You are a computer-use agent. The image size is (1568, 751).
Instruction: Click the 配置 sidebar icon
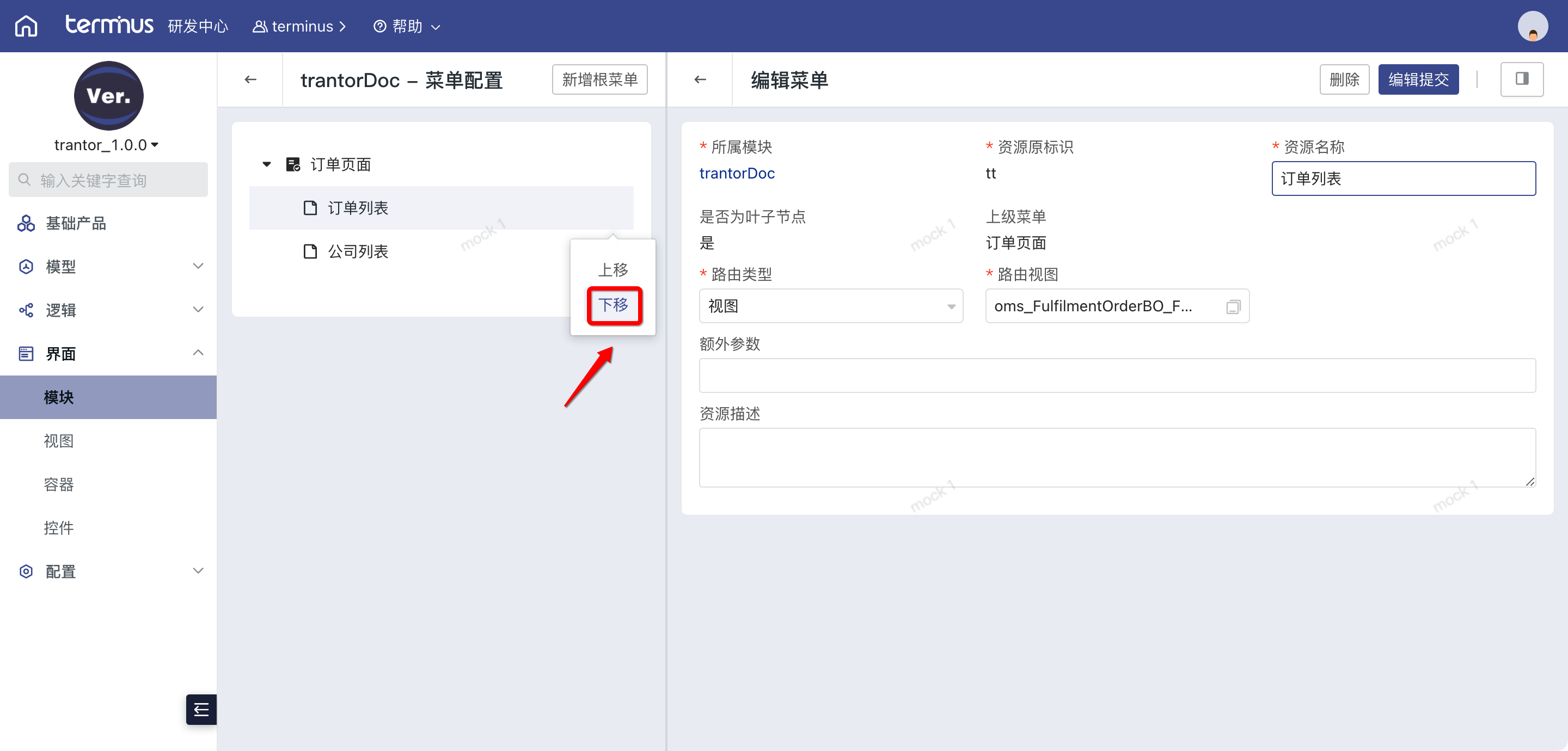click(x=26, y=571)
